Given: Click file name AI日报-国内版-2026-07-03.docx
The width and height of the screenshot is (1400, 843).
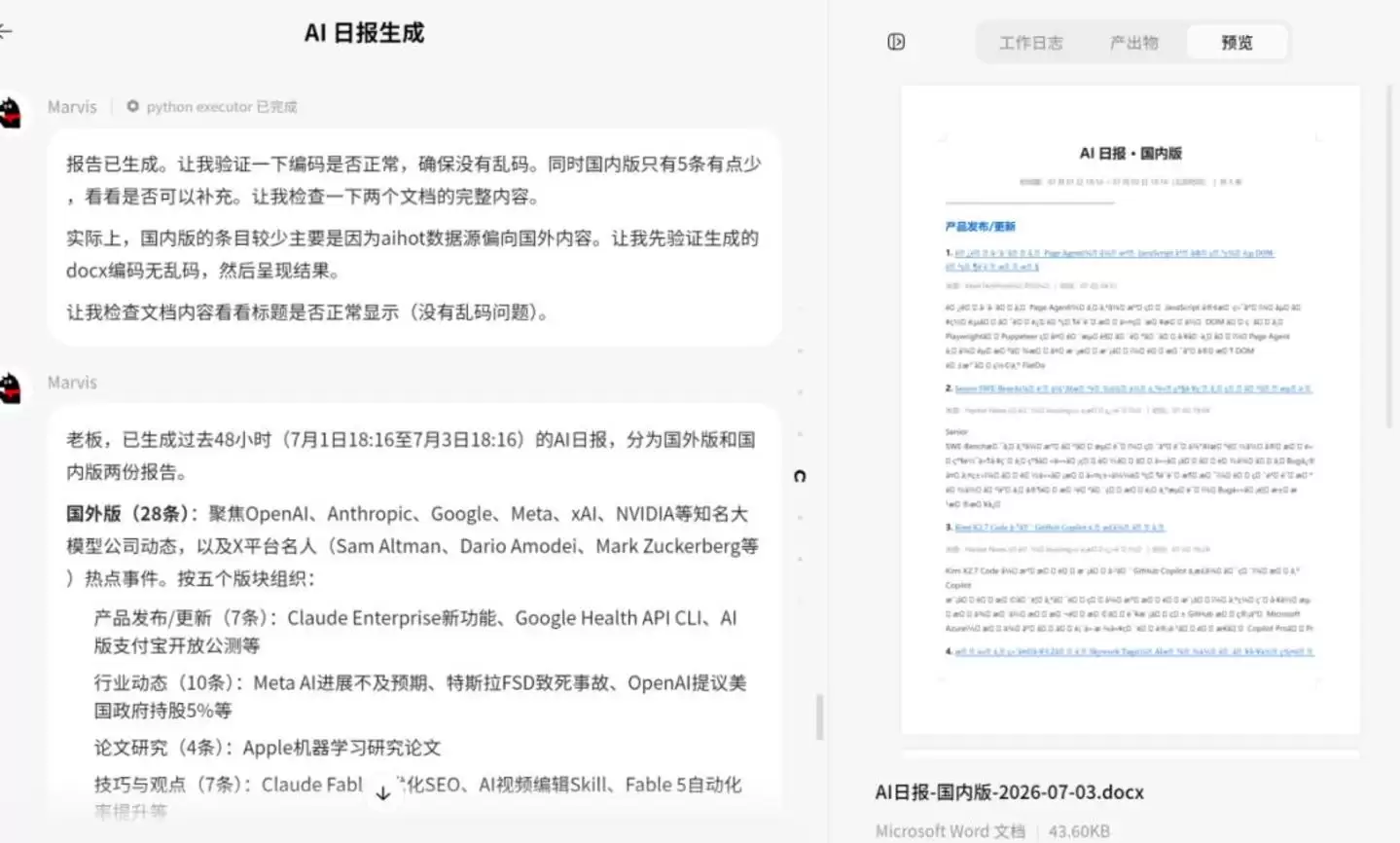Looking at the screenshot, I should [1009, 792].
